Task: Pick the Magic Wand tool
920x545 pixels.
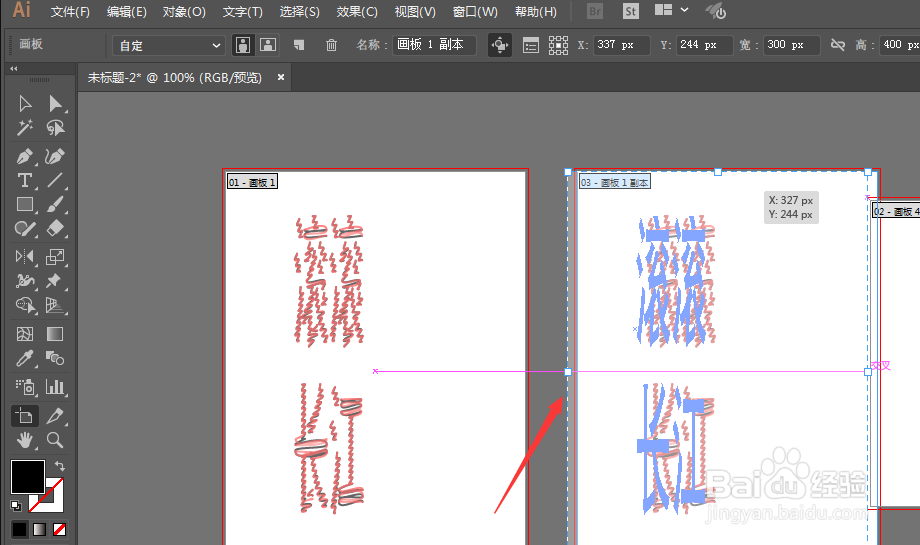Action: (25, 127)
